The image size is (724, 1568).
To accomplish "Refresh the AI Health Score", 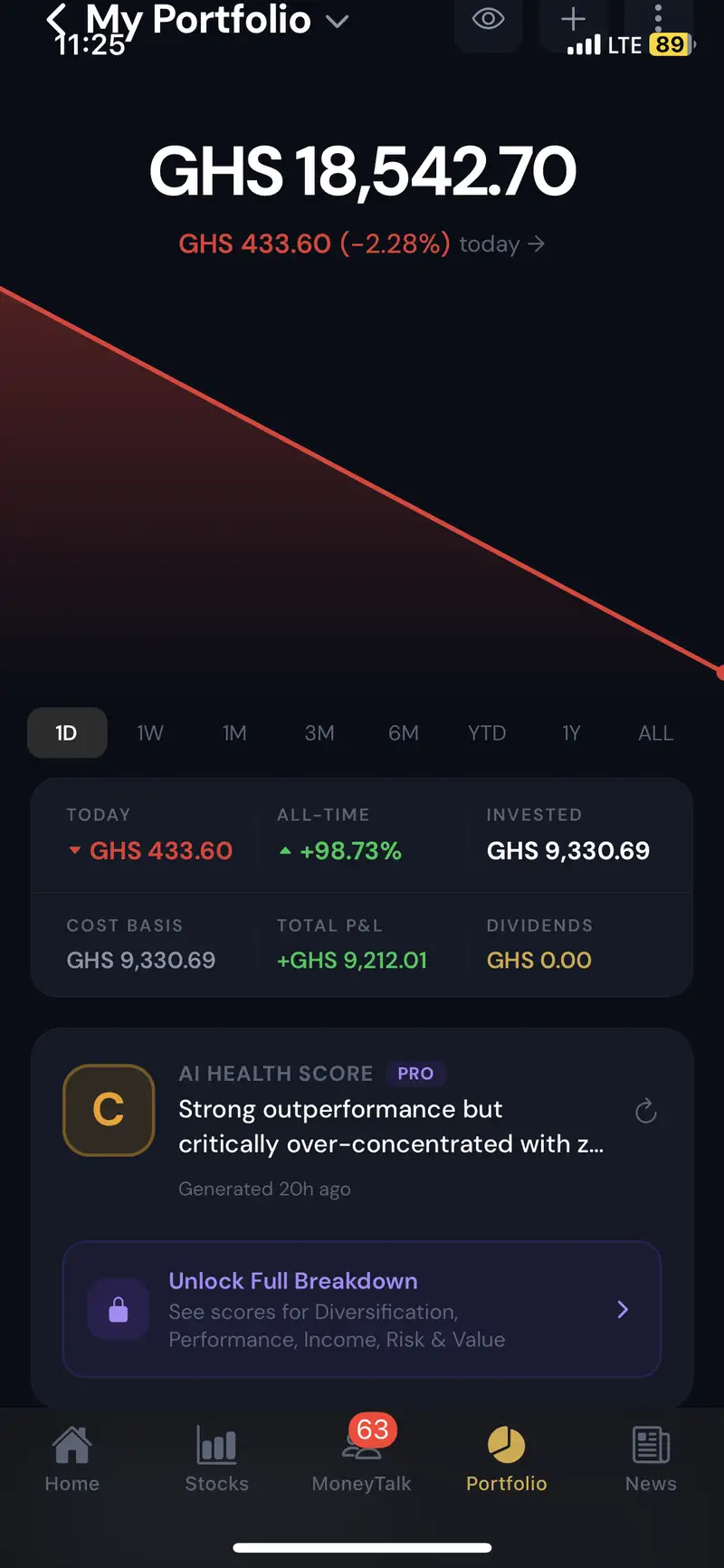I will click(x=645, y=1111).
